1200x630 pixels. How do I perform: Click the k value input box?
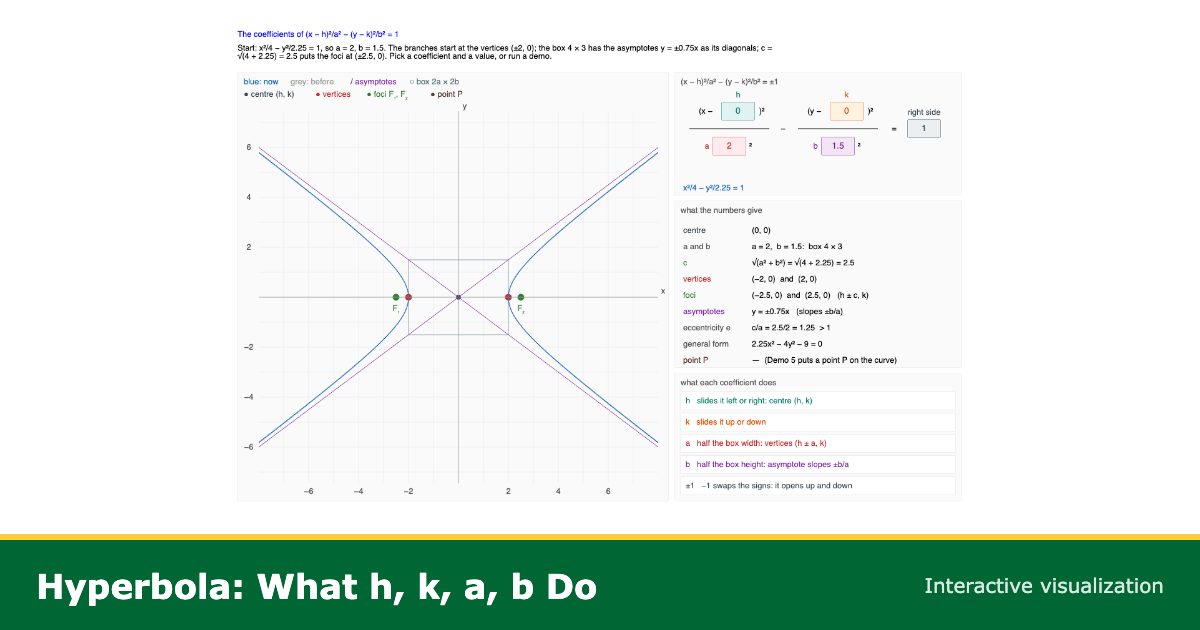(x=846, y=111)
